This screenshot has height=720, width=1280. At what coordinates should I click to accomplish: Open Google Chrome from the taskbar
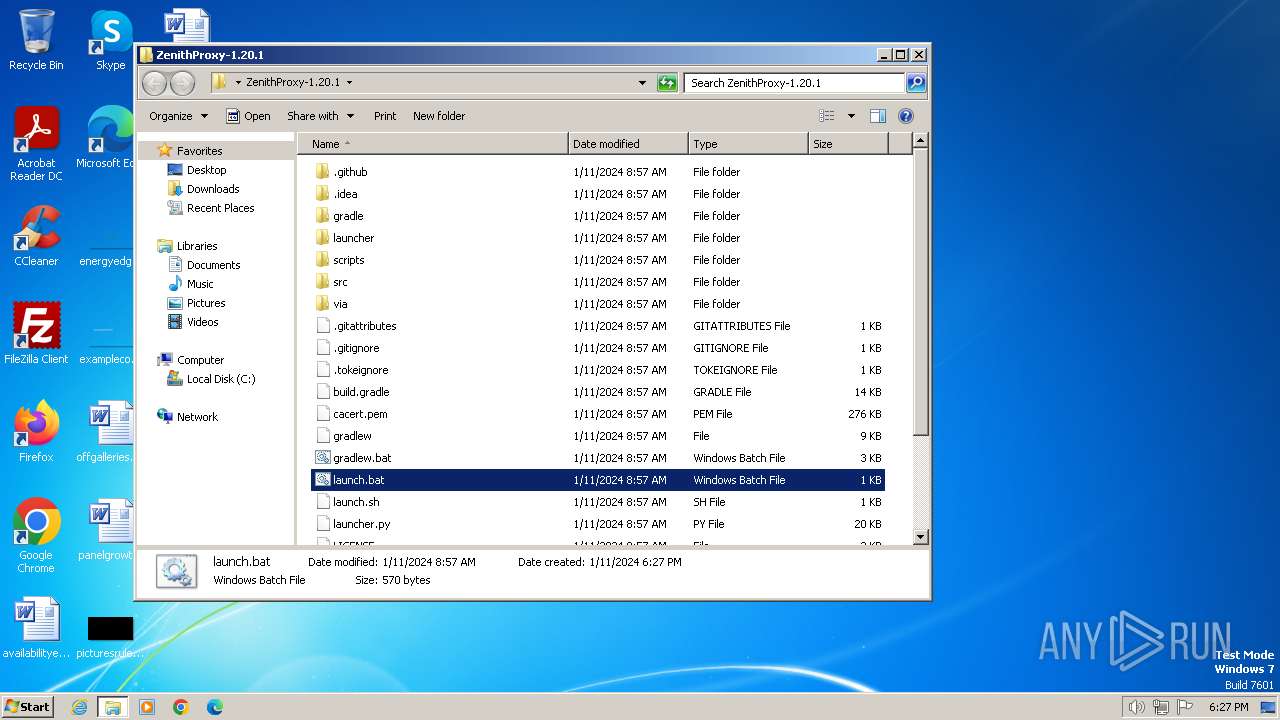180,707
